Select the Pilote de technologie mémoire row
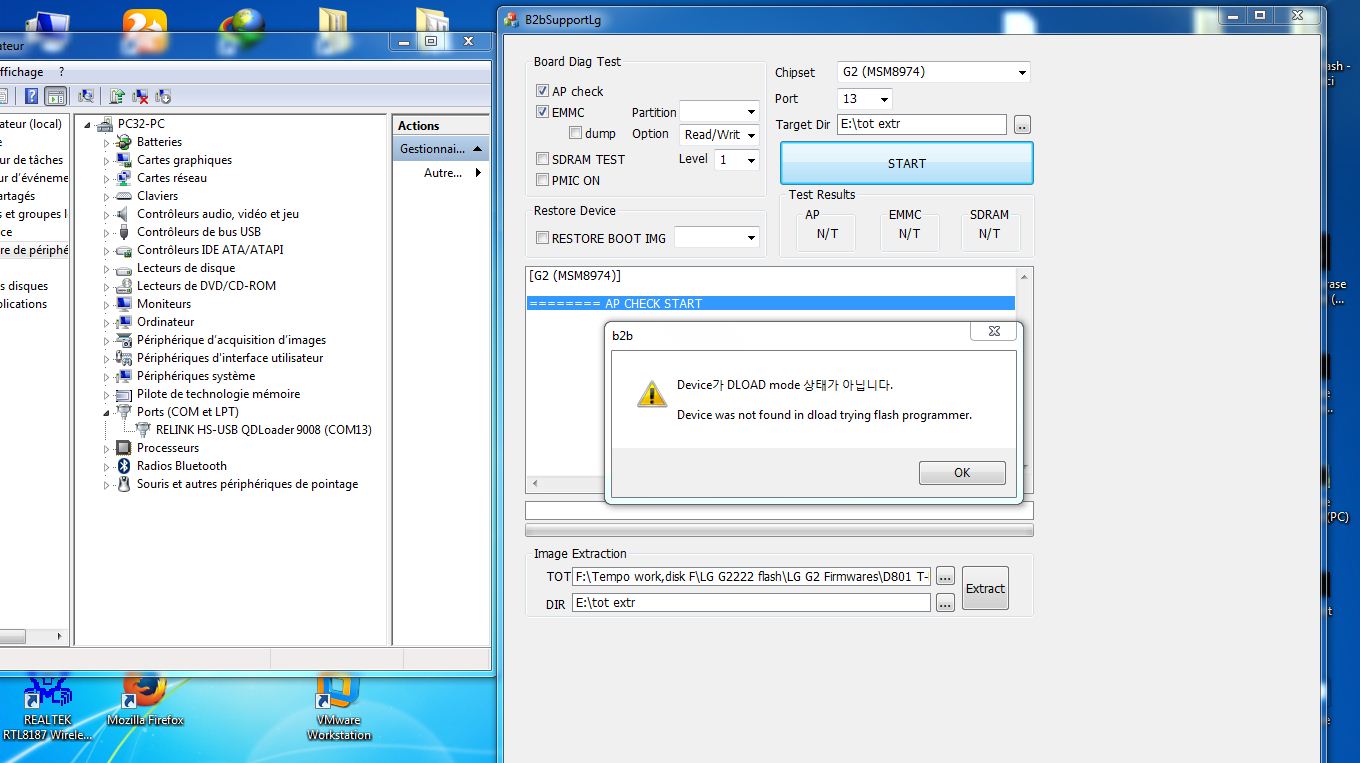This screenshot has width=1360, height=763. (x=218, y=394)
